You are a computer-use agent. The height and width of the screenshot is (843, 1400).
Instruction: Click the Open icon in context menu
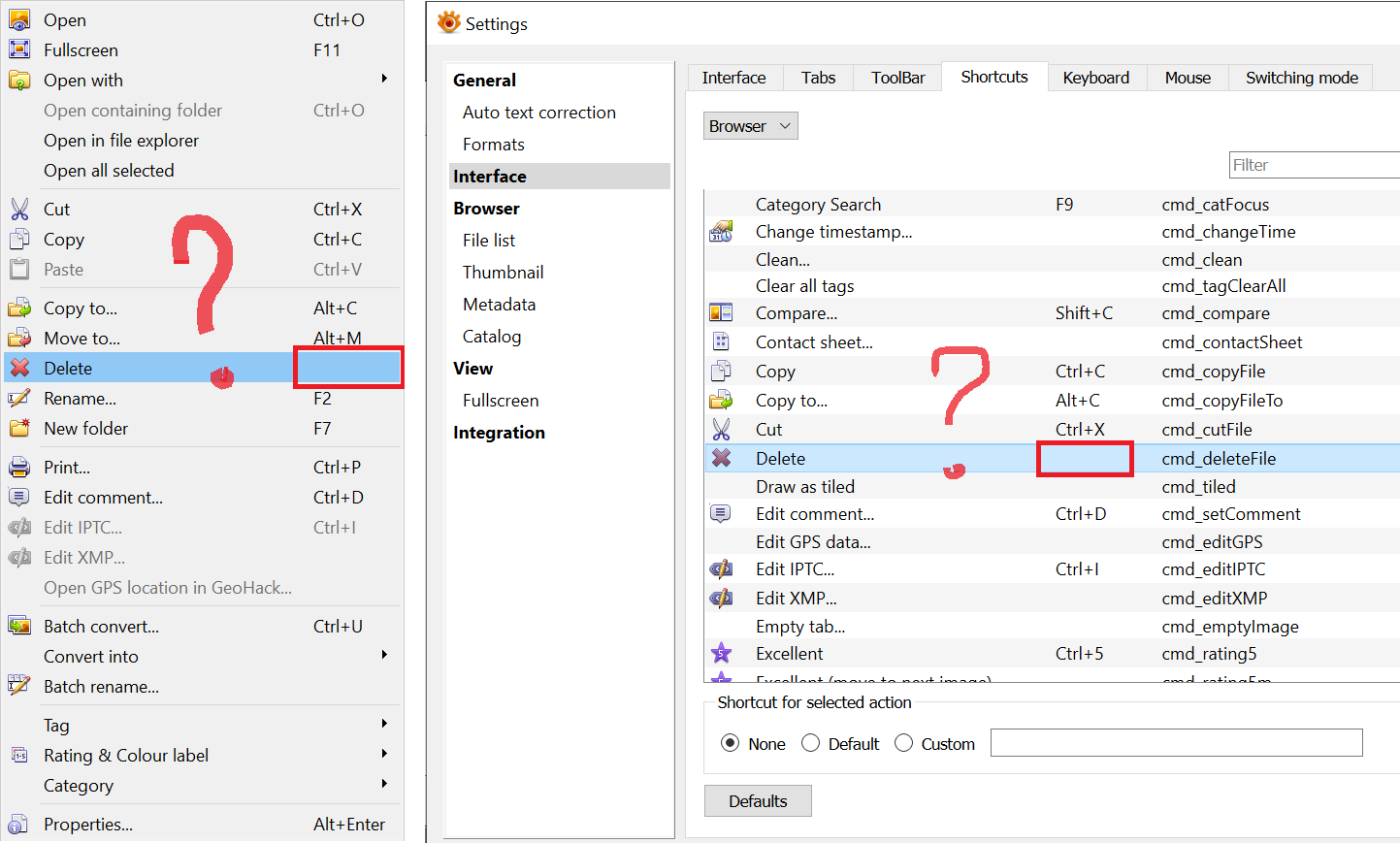[x=19, y=19]
